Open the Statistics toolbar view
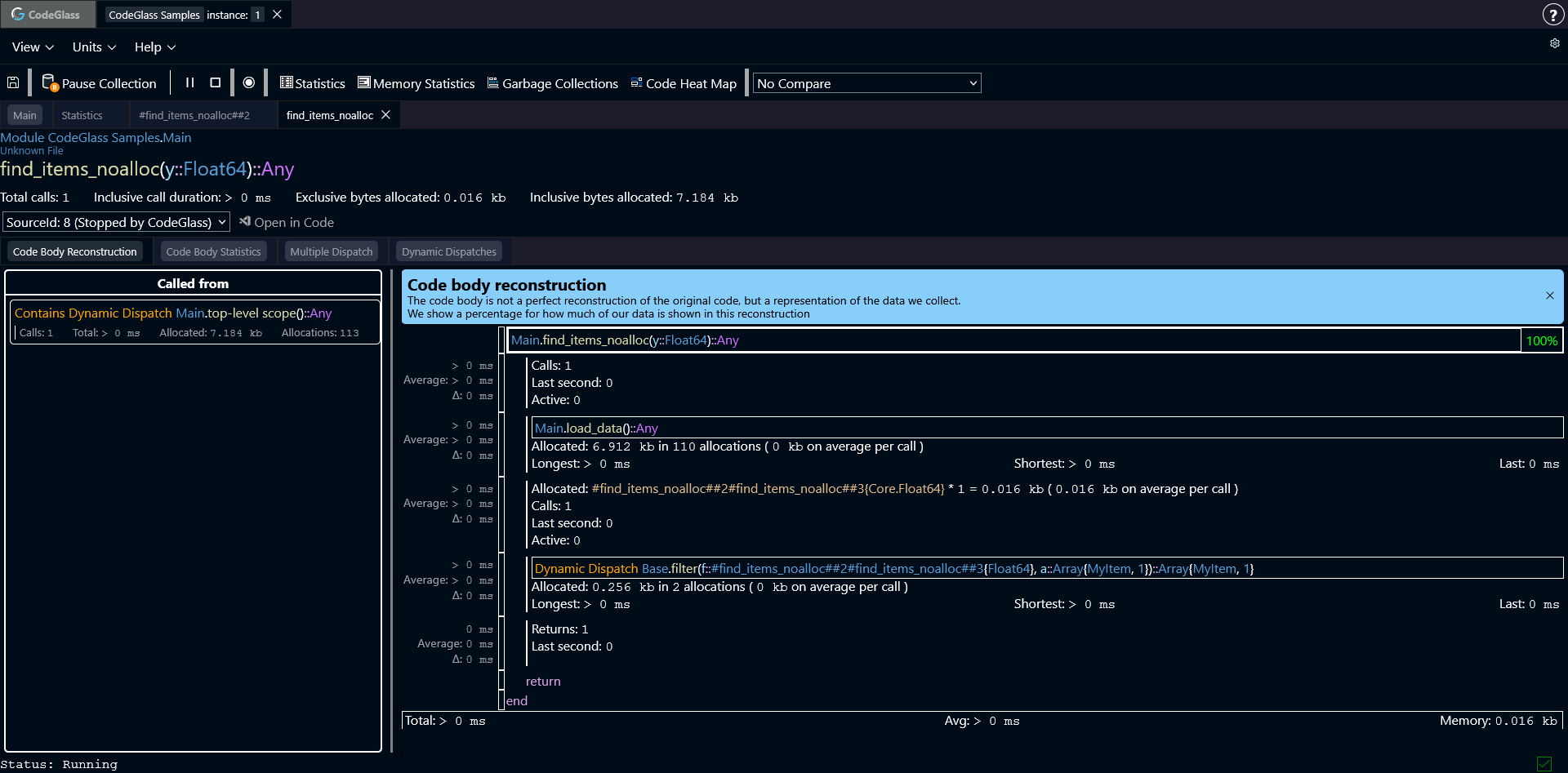Viewport: 1568px width, 773px height. (x=312, y=82)
